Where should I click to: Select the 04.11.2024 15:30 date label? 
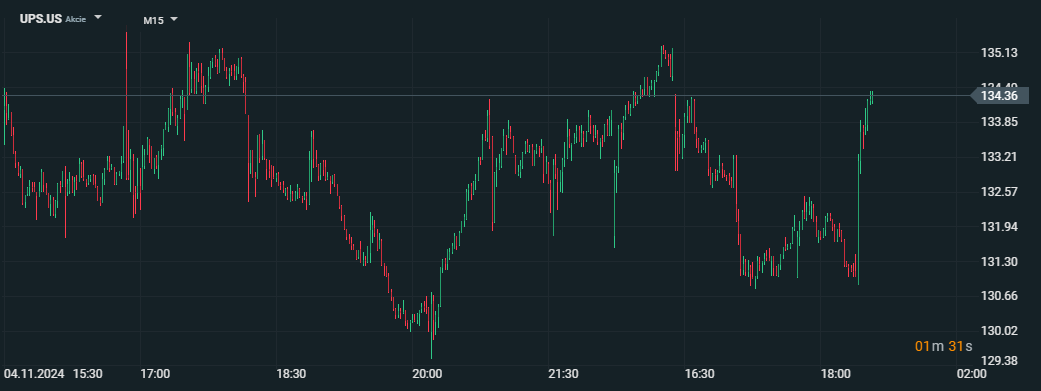(x=53, y=374)
